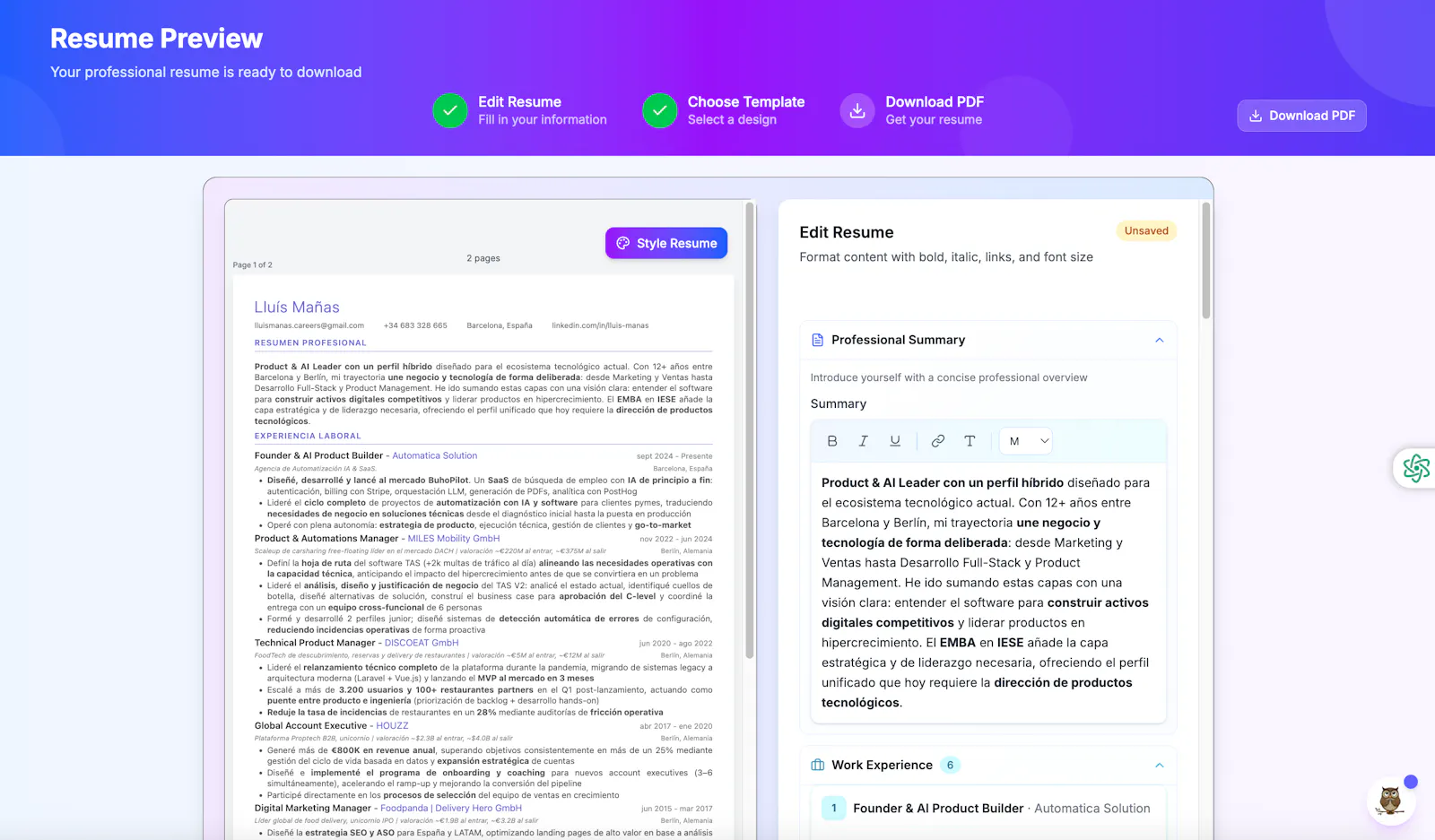Toggle underline formatting in Summary editor
Viewport: 1435px width, 840px height.
(894, 441)
